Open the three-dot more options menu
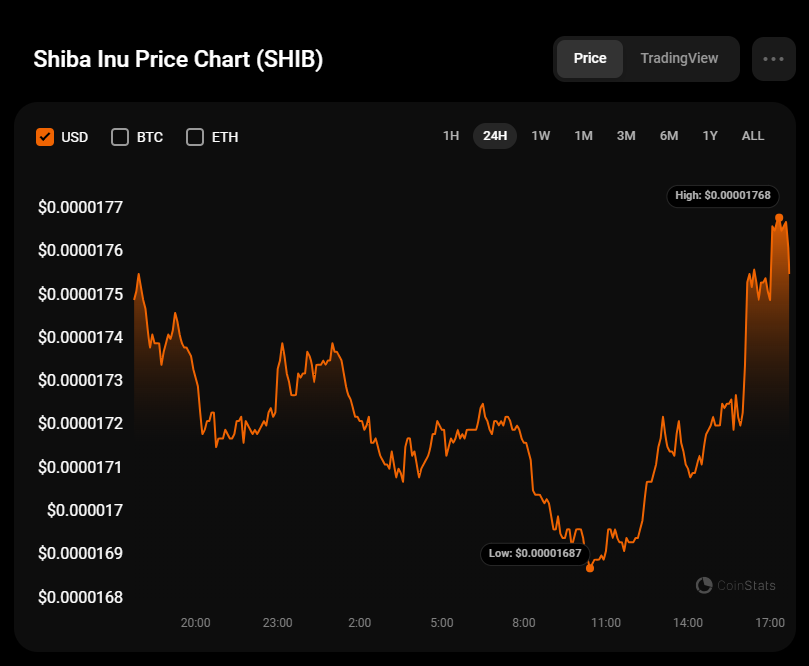 (x=773, y=59)
